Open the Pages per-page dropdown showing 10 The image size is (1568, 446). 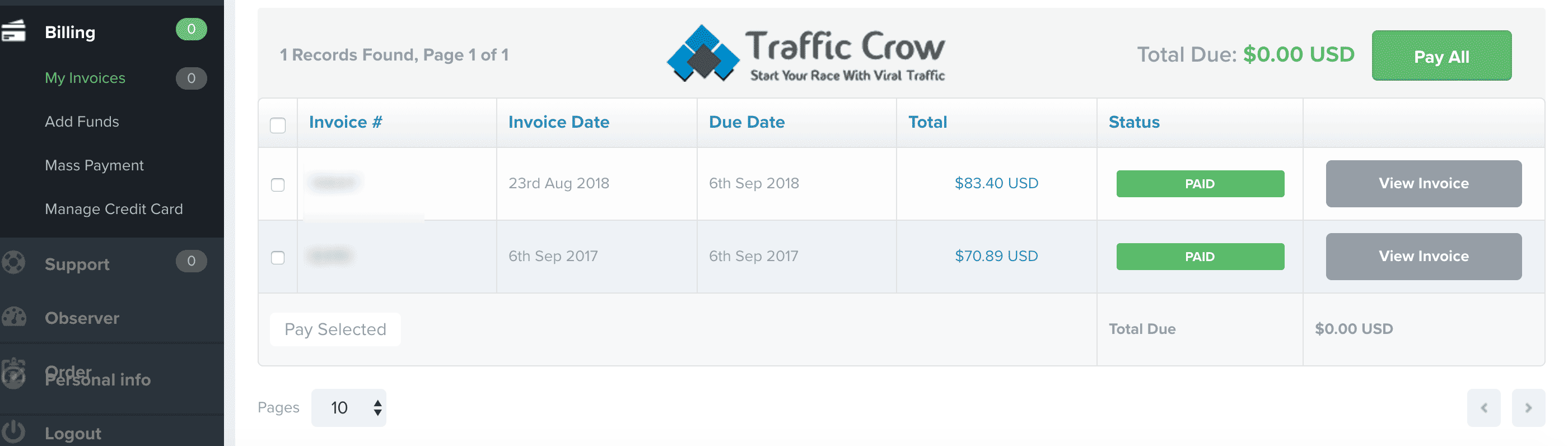(x=349, y=407)
